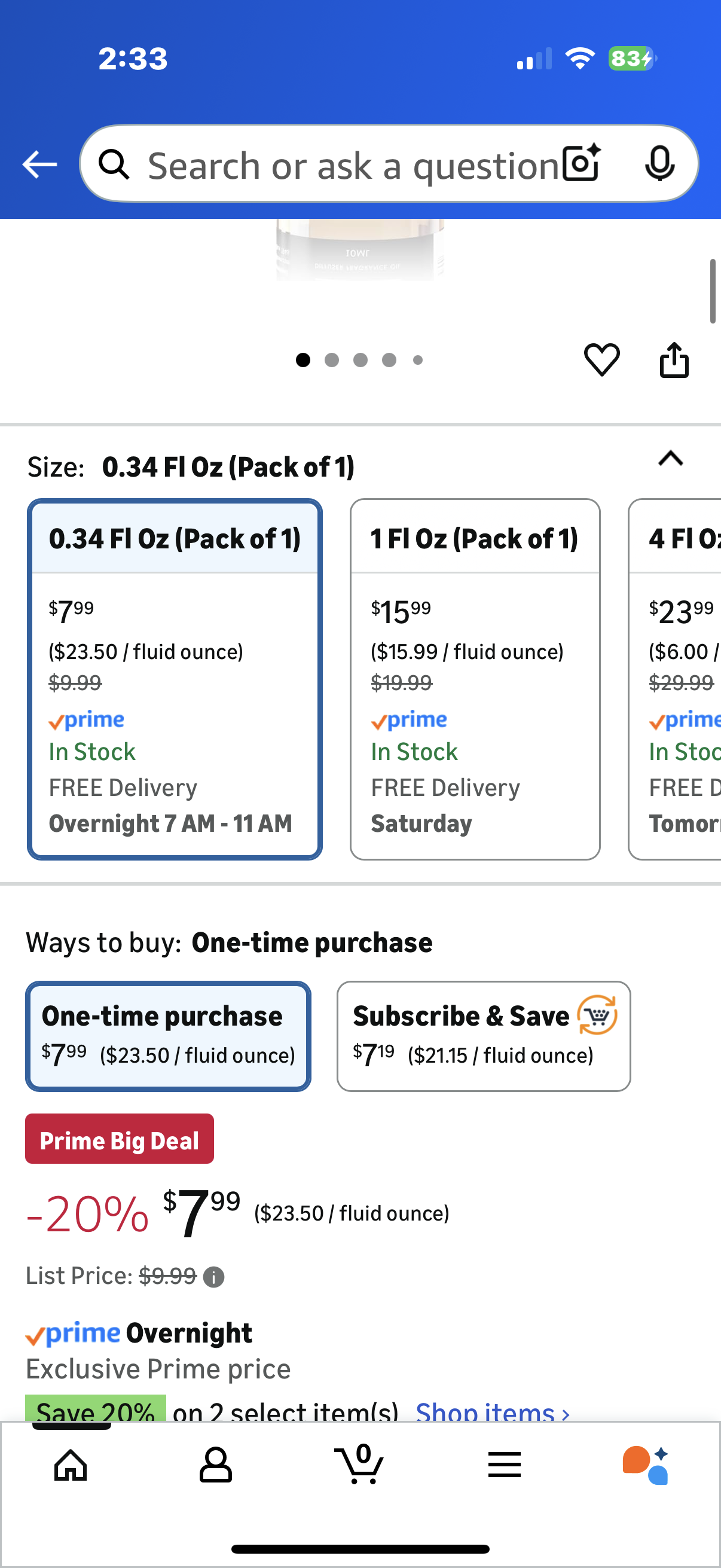The image size is (721, 1568).
Task: Tap the microphone voice search icon
Action: [659, 164]
